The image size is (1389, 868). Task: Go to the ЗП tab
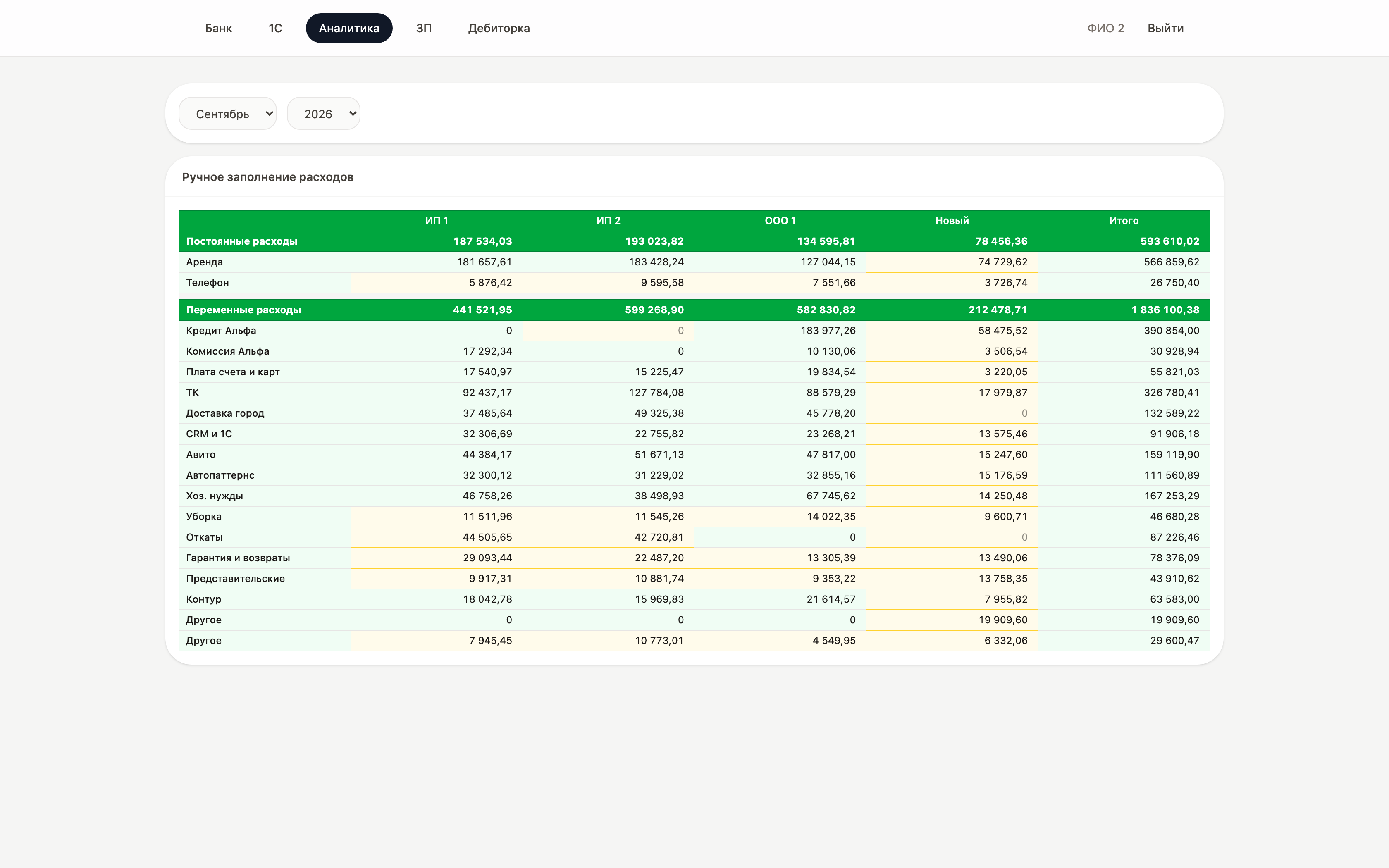[x=424, y=28]
